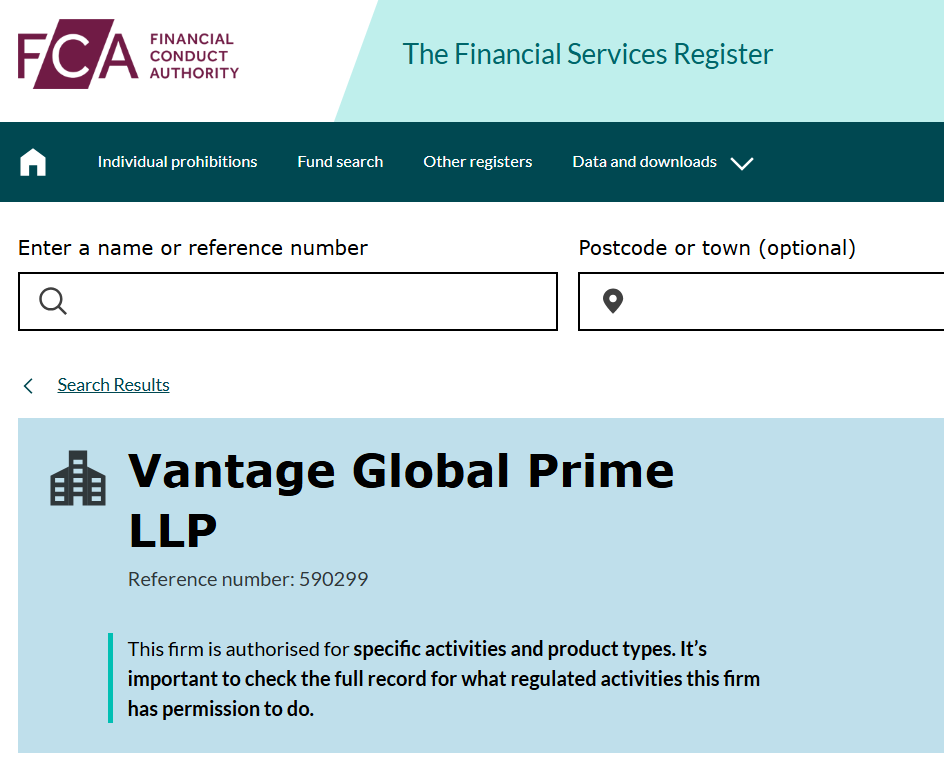The width and height of the screenshot is (944, 763).
Task: Click the magnifying glass search icon
Action: pos(53,301)
